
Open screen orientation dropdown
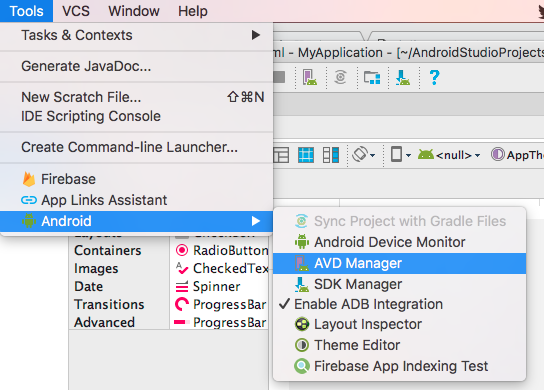point(364,154)
